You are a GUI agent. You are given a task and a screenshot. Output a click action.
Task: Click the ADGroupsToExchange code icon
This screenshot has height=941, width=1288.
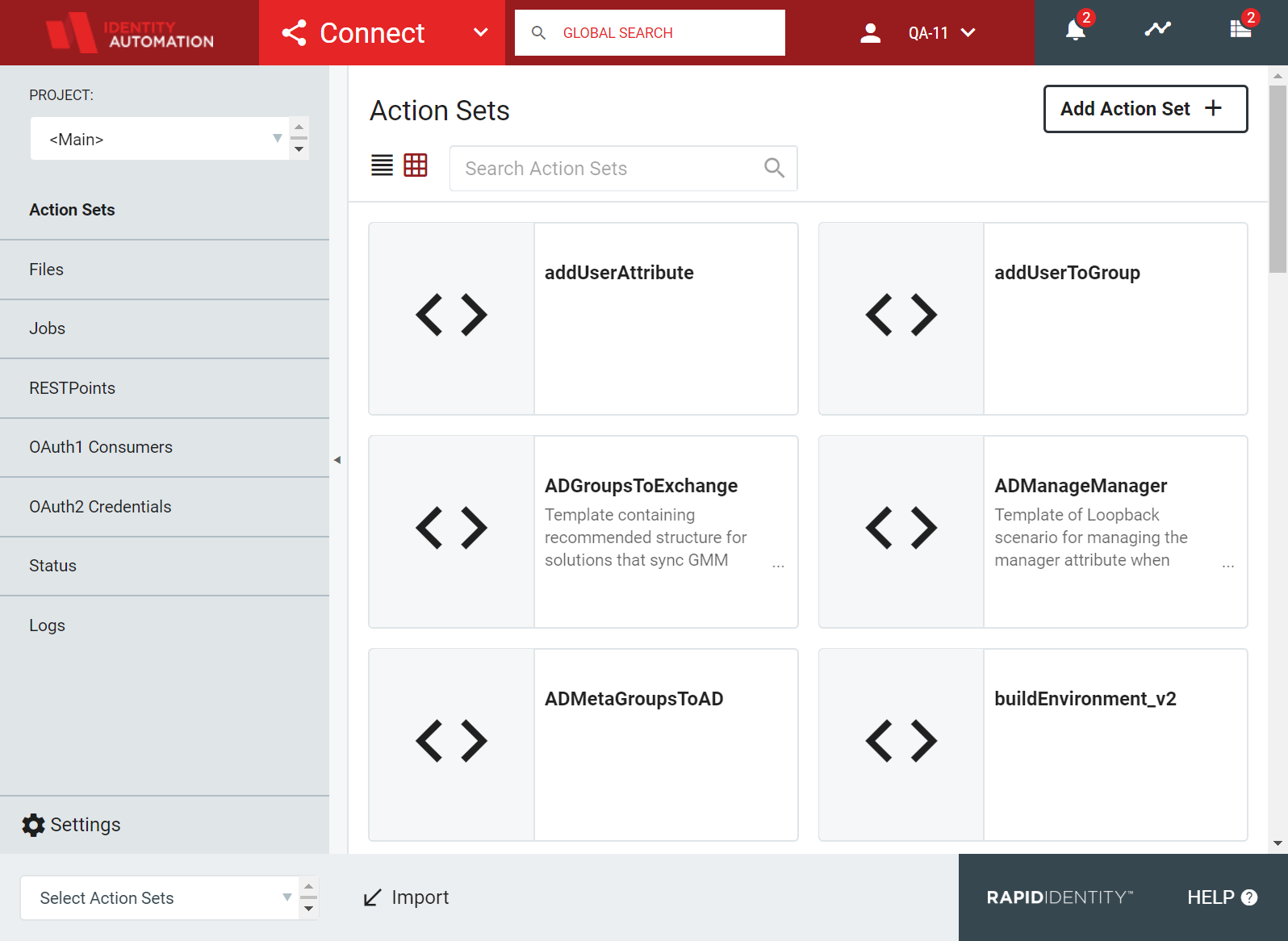tap(451, 528)
